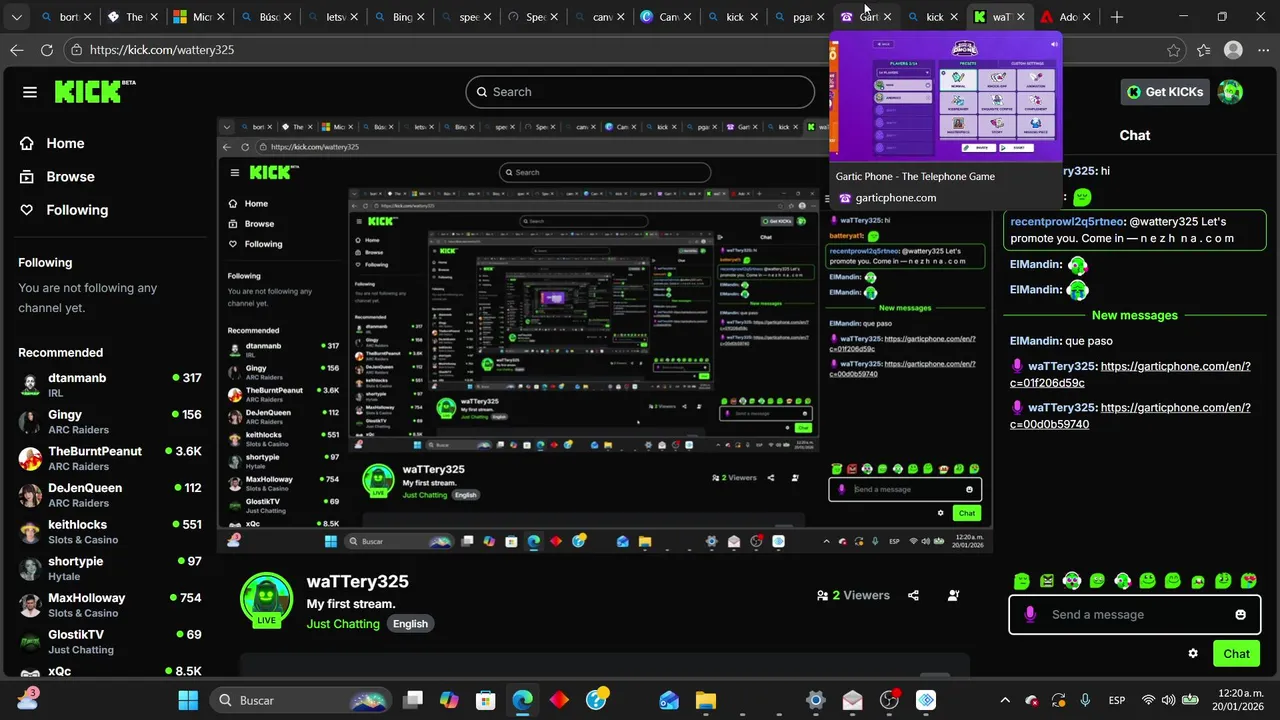Image resolution: width=1280 pixels, height=720 pixels.
Task: Select the angry square green emote
Action: (1047, 581)
